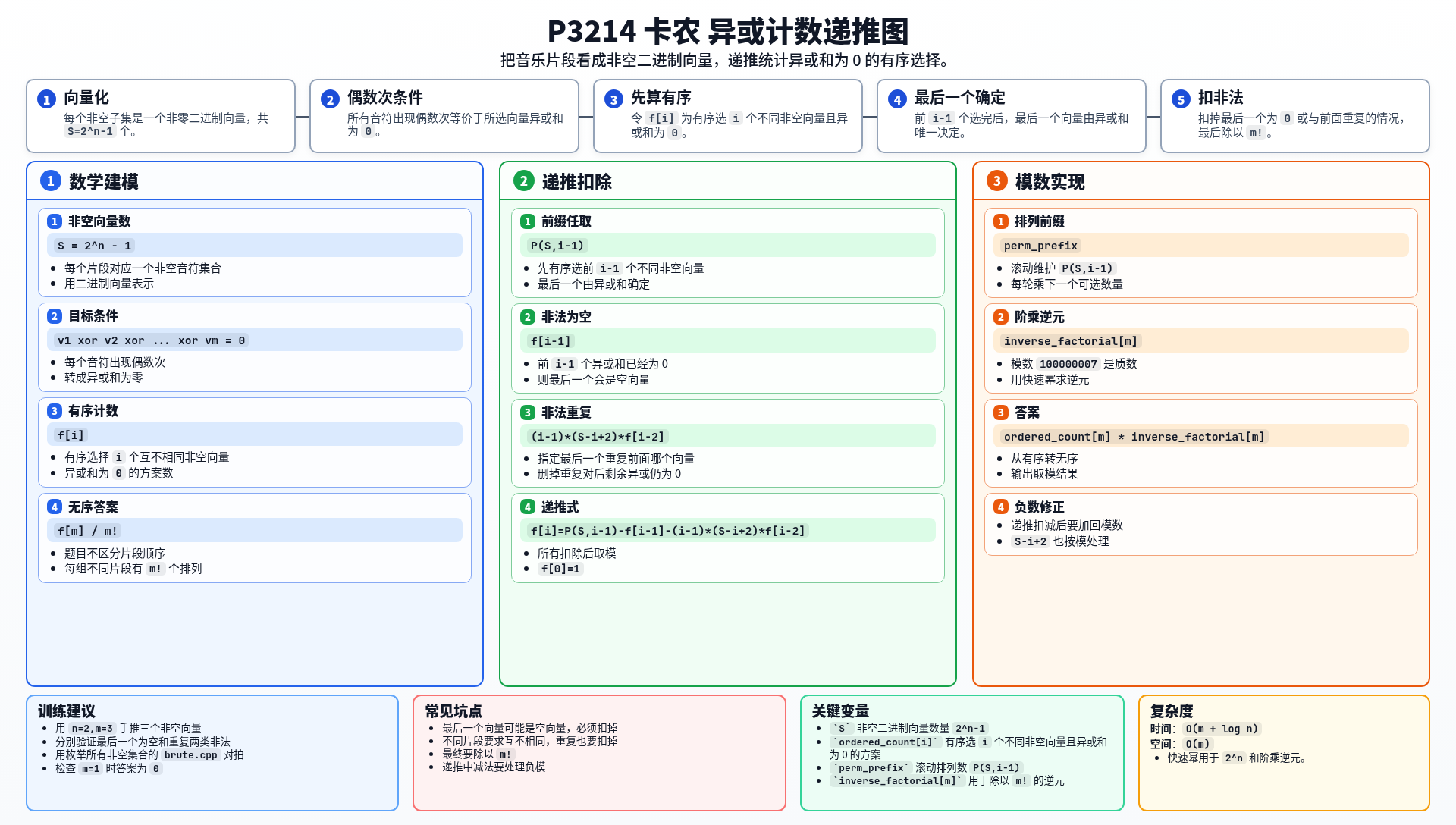Image resolution: width=1456 pixels, height=825 pixels.
Task: Click the 模数实现 section header
Action: pyautogui.click(x=1050, y=182)
